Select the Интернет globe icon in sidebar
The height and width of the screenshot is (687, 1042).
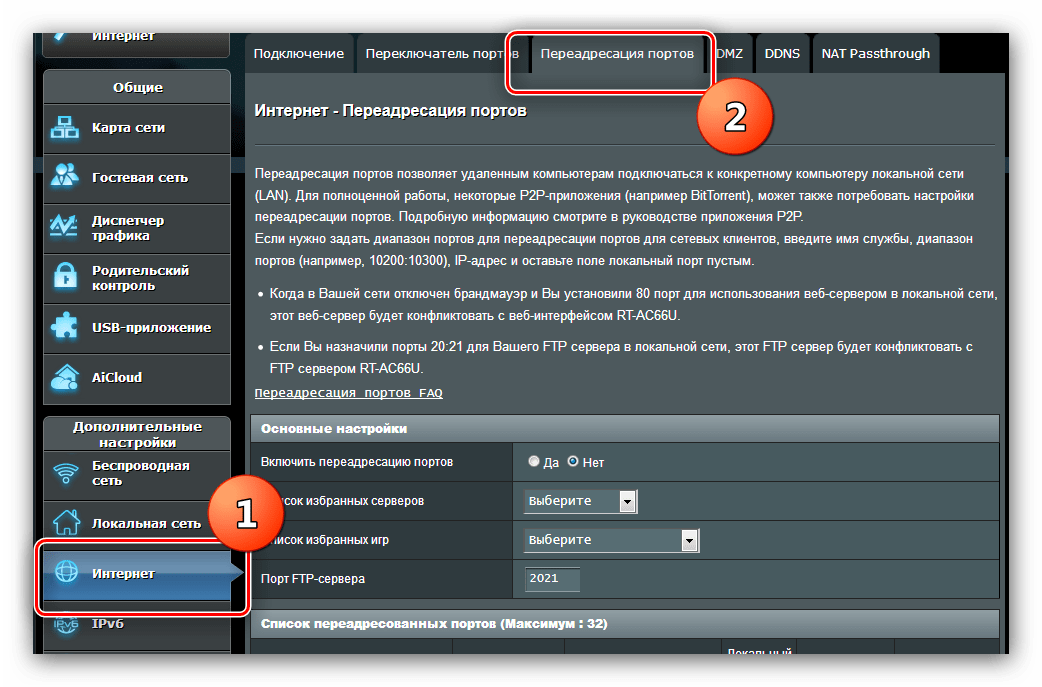(66, 573)
